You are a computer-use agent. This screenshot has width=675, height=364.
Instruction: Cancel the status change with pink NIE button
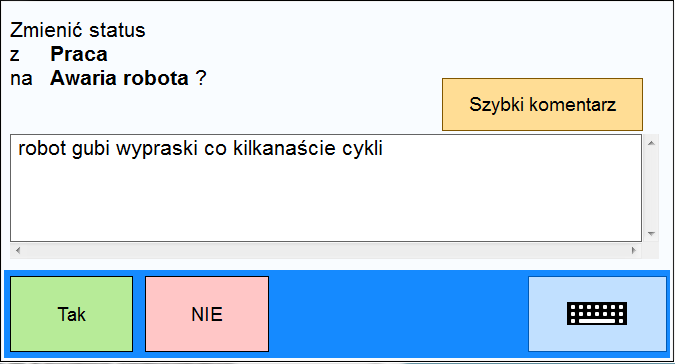coord(207,314)
